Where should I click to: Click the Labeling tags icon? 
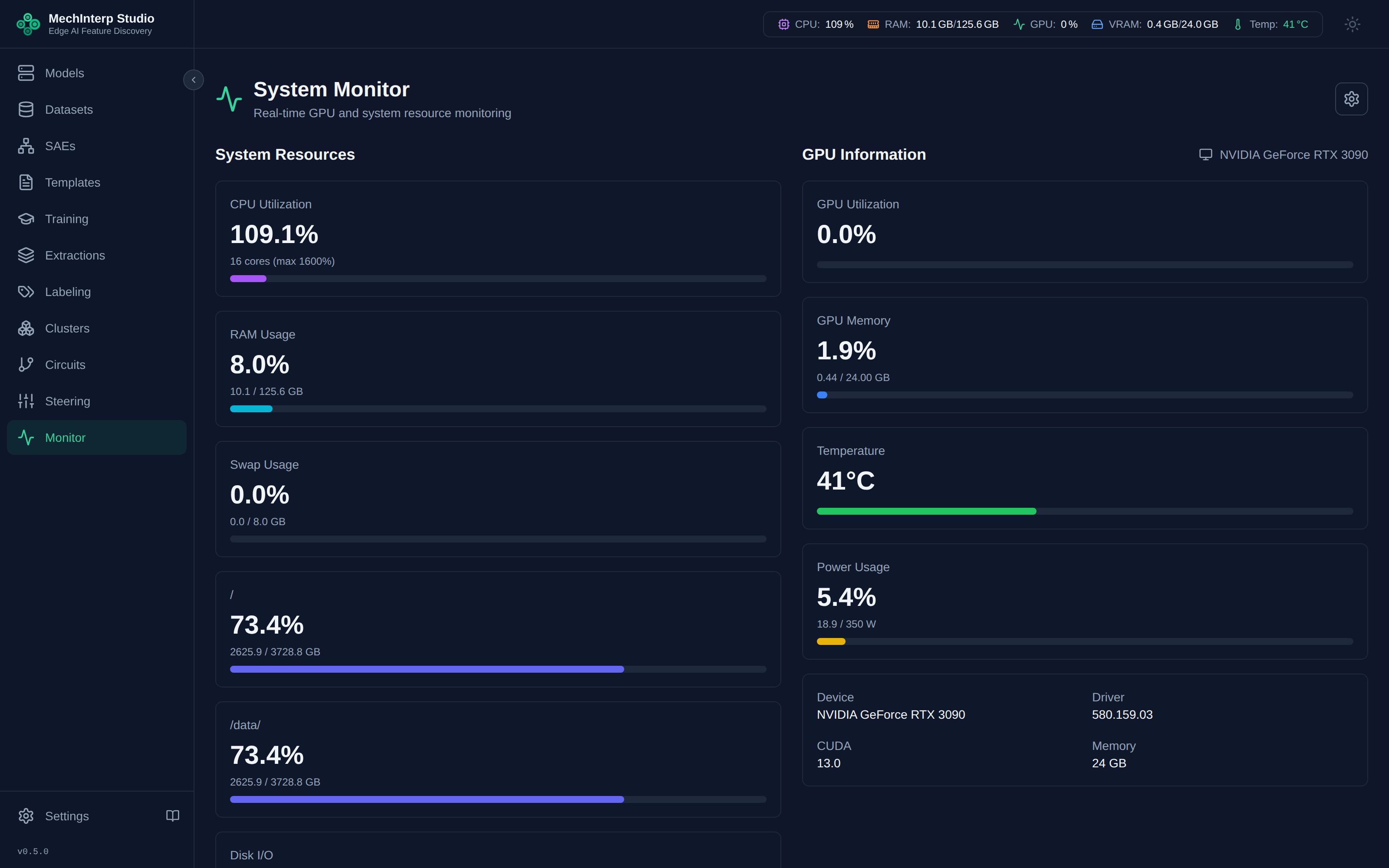click(x=26, y=292)
